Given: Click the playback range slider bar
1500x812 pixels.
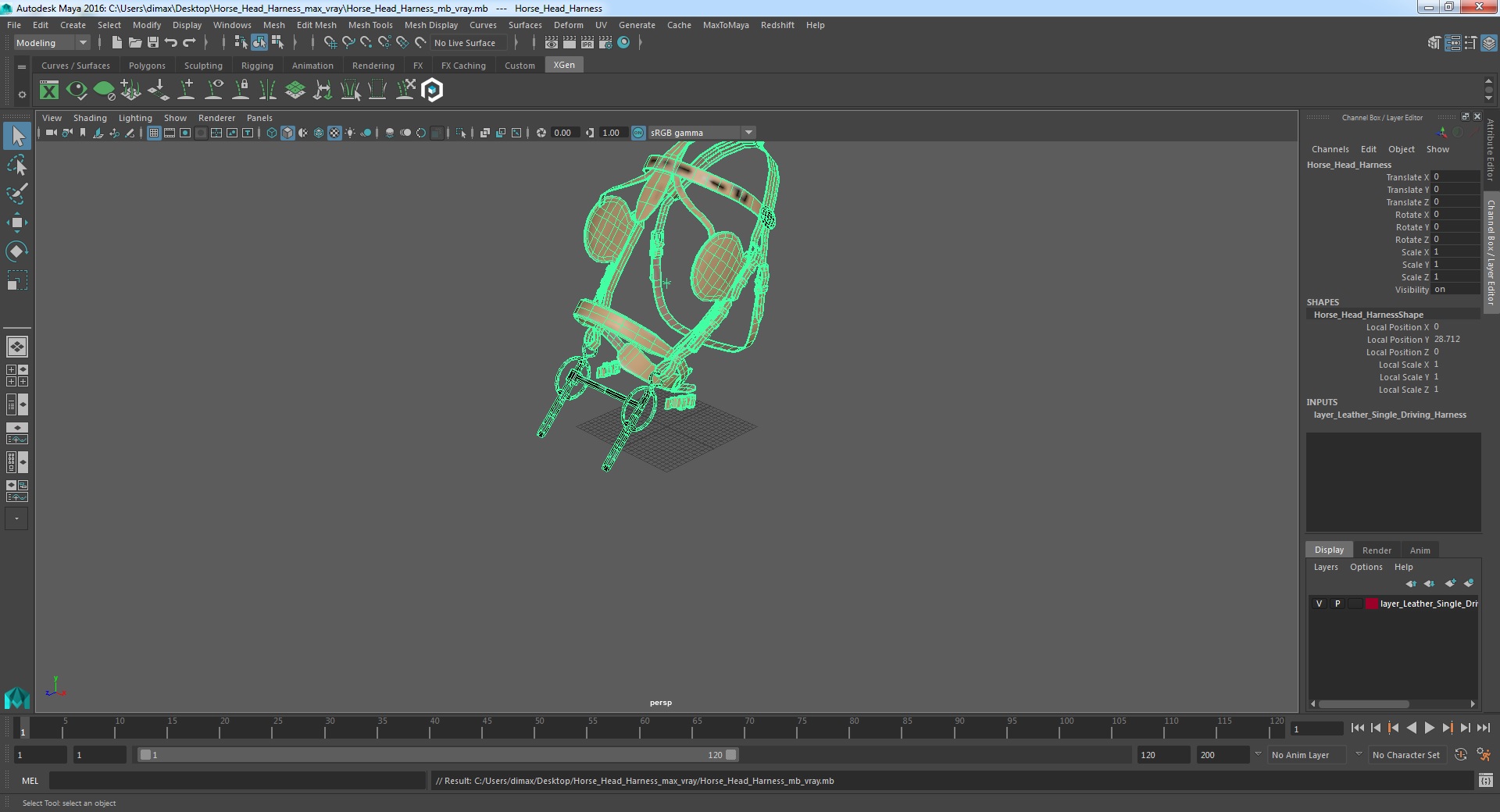Looking at the screenshot, I should click(x=437, y=755).
